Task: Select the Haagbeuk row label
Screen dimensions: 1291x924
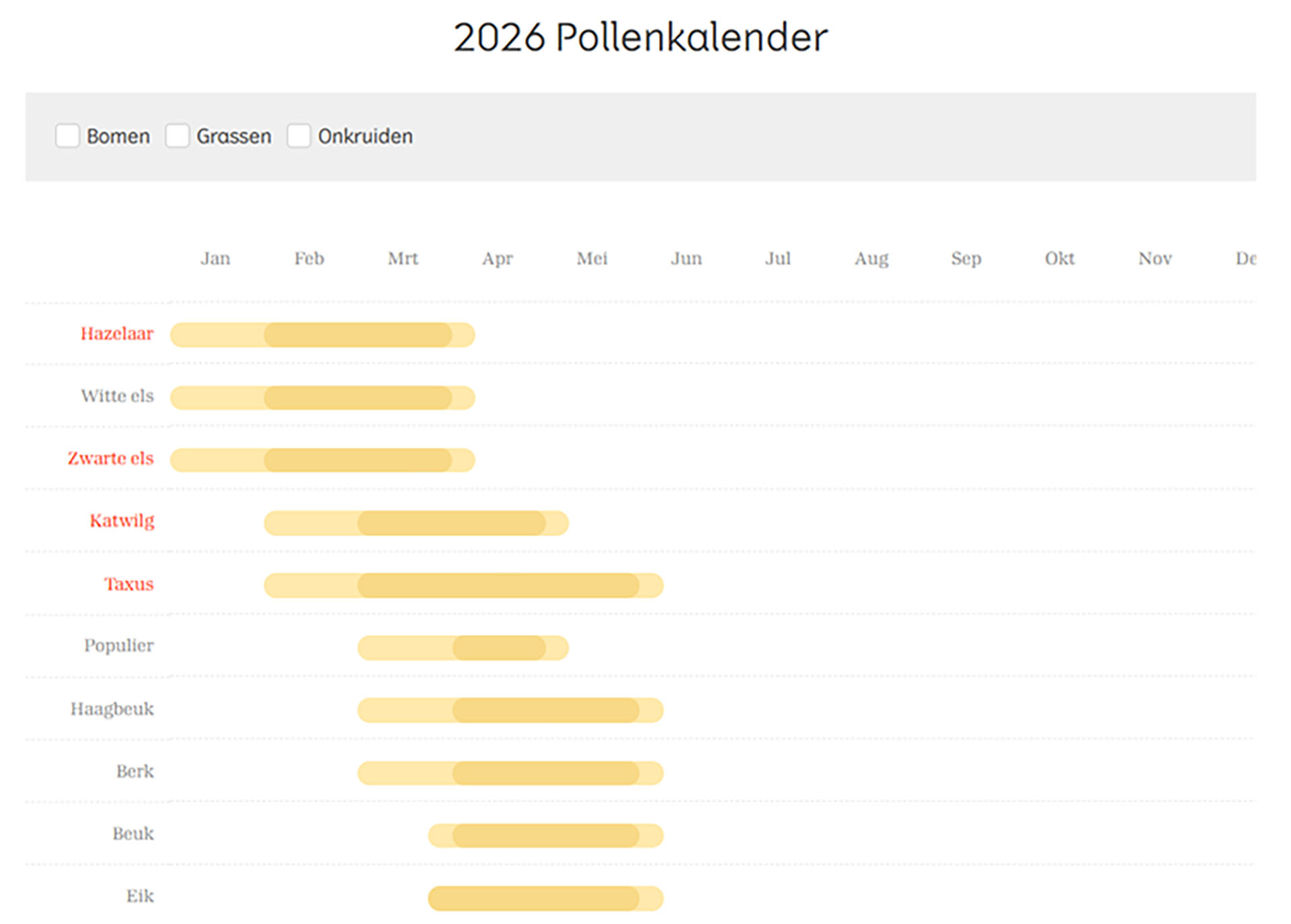Action: click(x=112, y=709)
